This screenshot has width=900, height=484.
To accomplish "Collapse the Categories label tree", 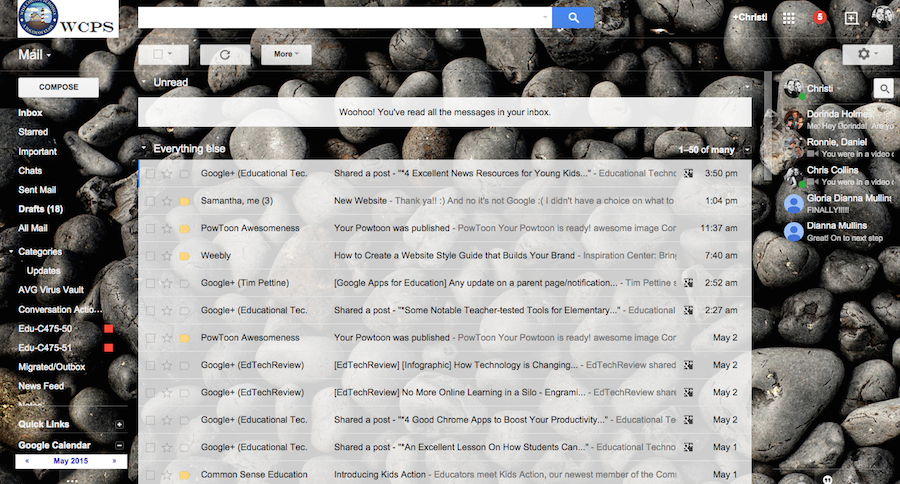I will pyautogui.click(x=11, y=251).
